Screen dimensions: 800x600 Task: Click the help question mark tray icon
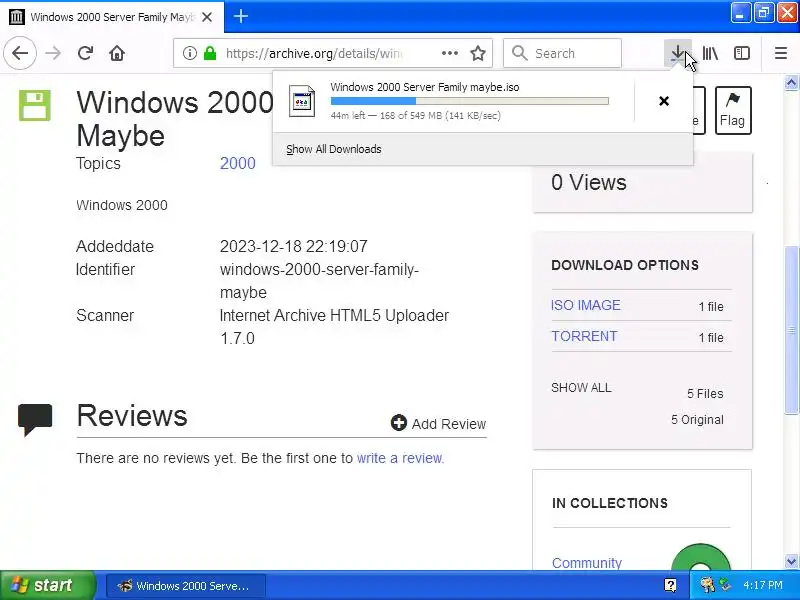670,585
